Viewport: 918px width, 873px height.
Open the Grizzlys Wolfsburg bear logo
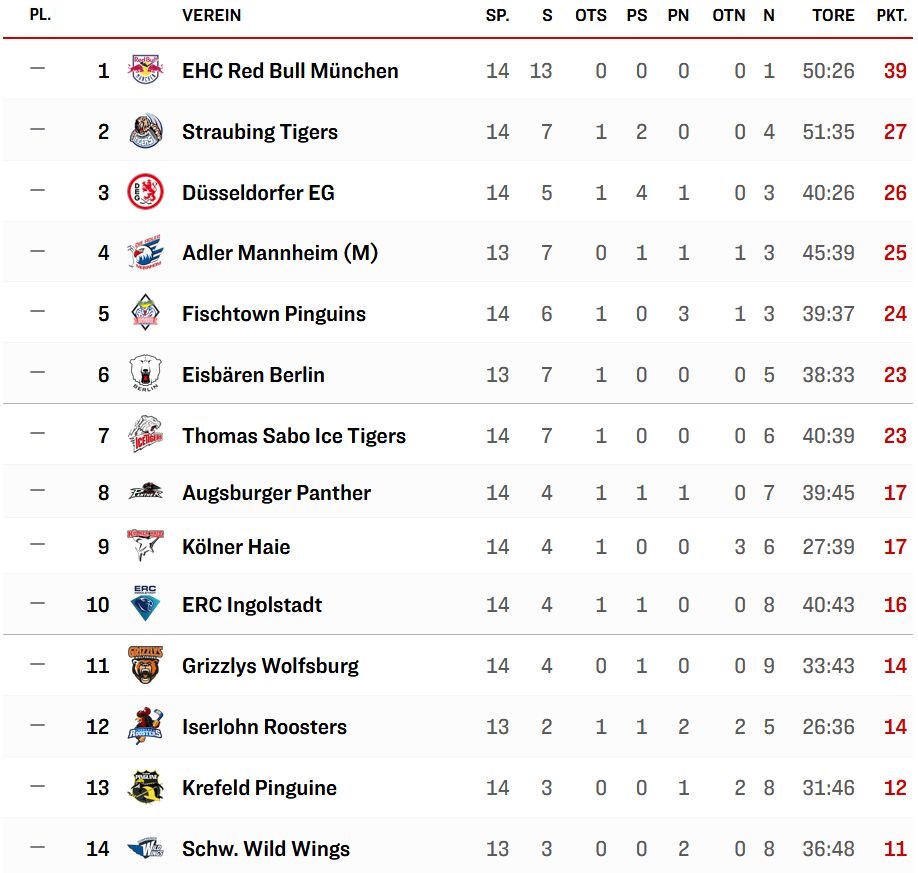(145, 665)
